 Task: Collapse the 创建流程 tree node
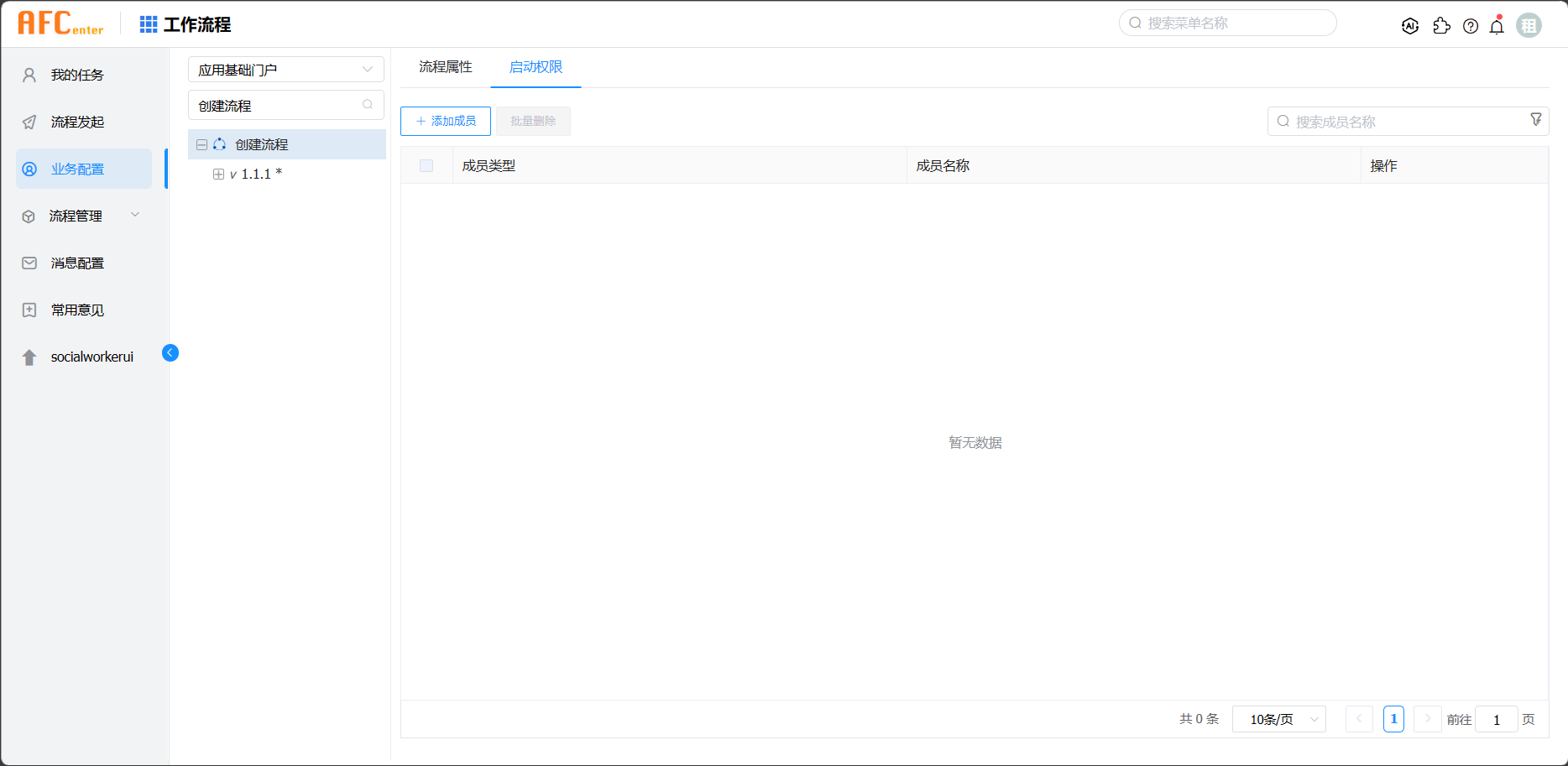tap(201, 144)
